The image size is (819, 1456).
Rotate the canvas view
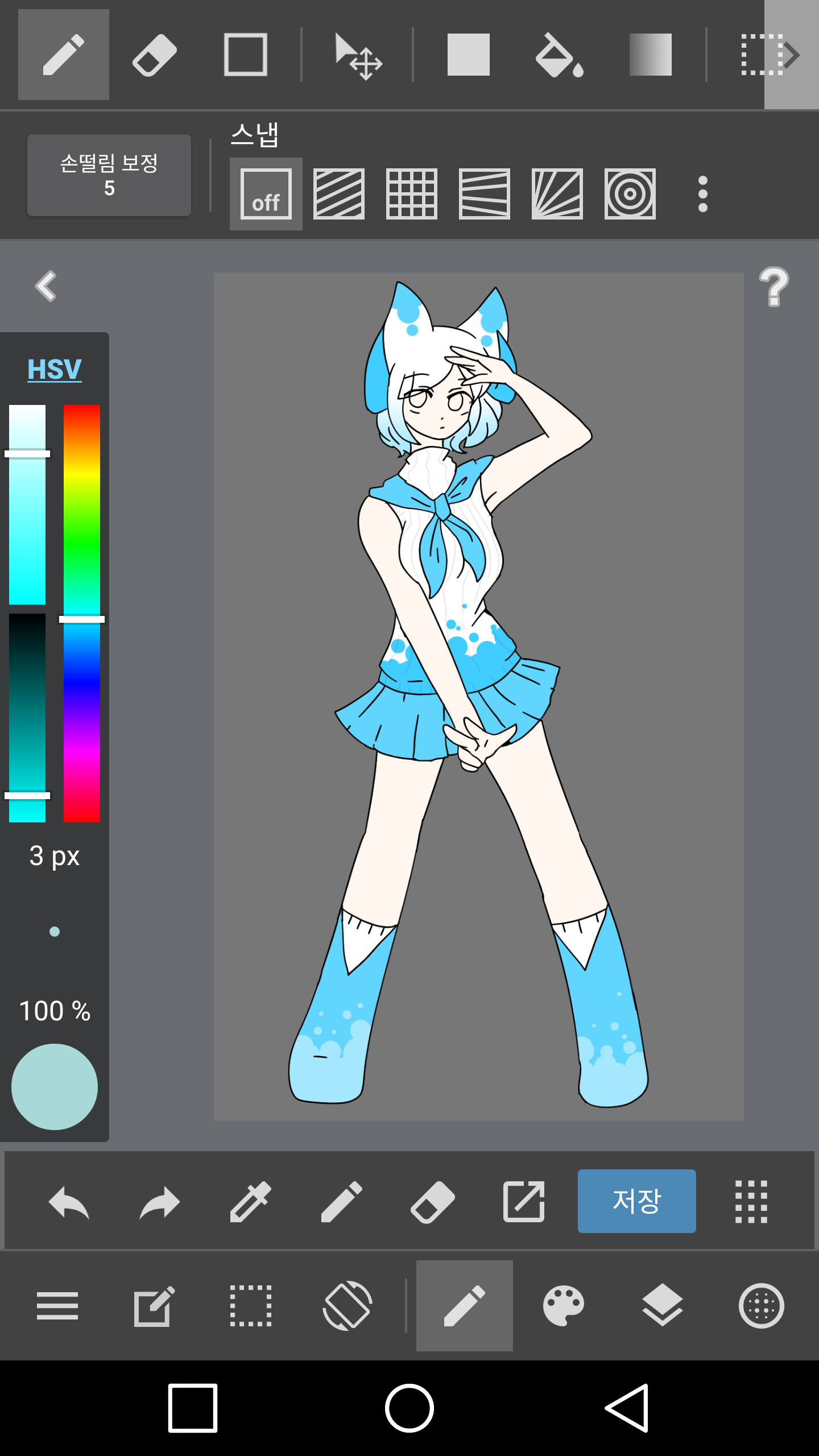[x=348, y=1306]
